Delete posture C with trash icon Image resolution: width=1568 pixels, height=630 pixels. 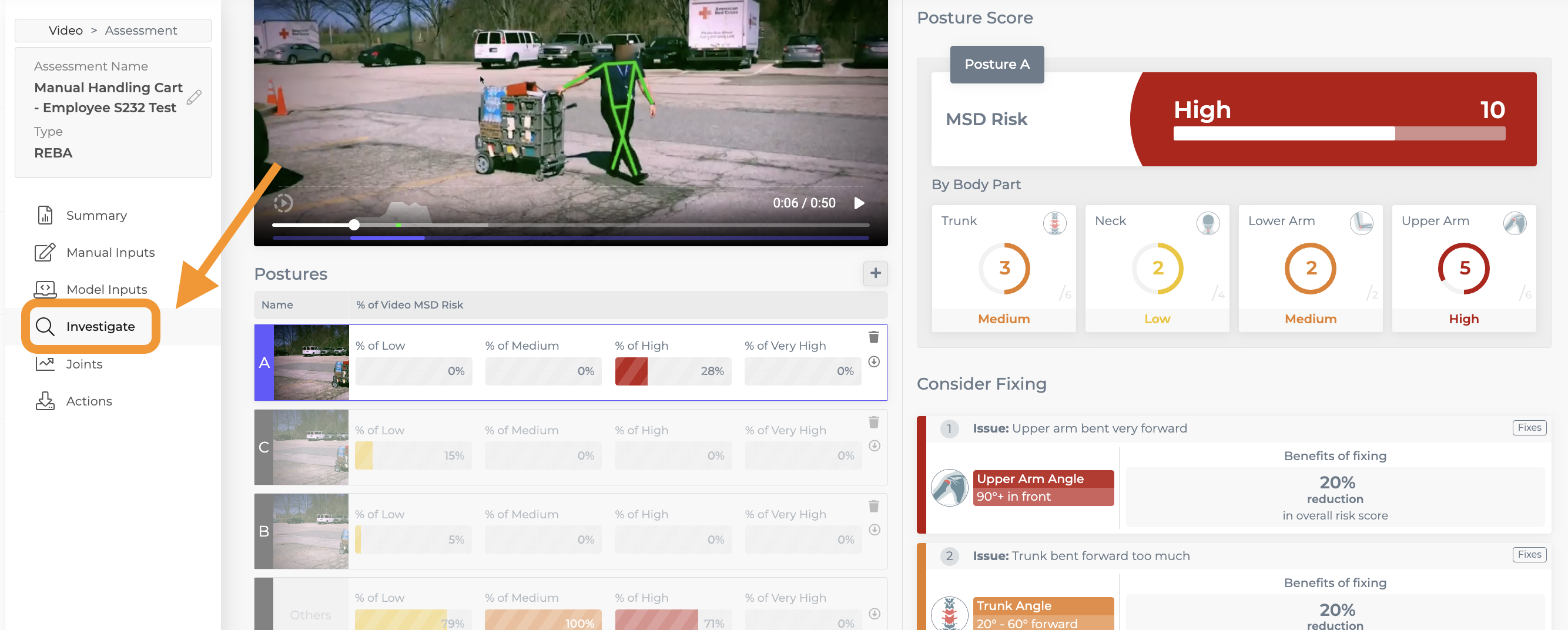pos(873,422)
